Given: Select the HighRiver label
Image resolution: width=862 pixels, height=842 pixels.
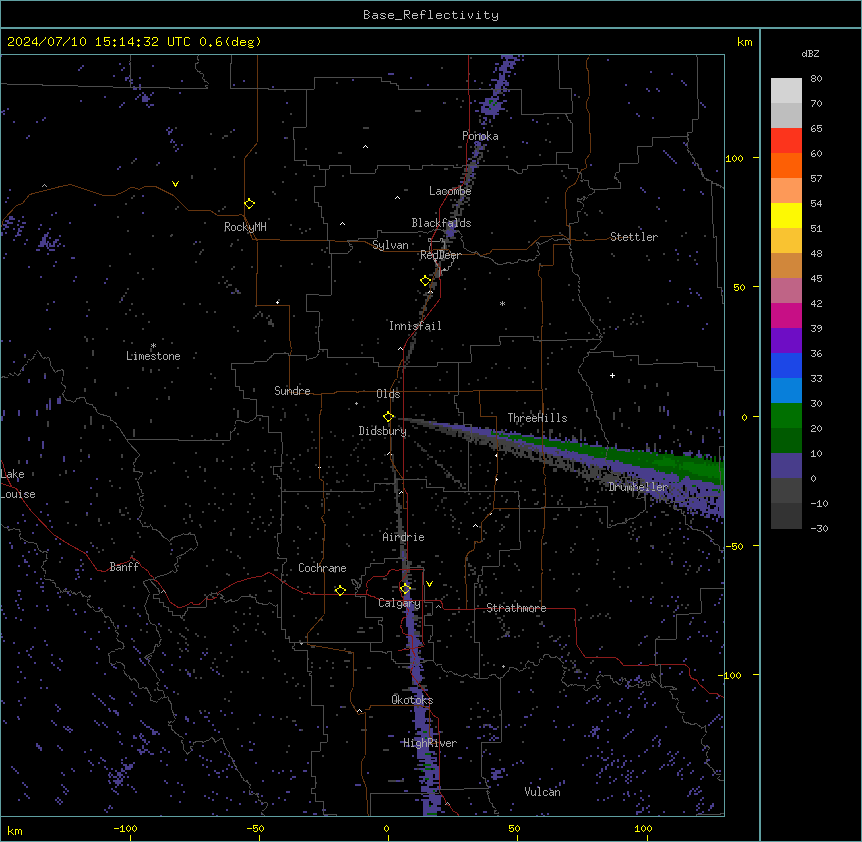Looking at the screenshot, I should pos(430,743).
